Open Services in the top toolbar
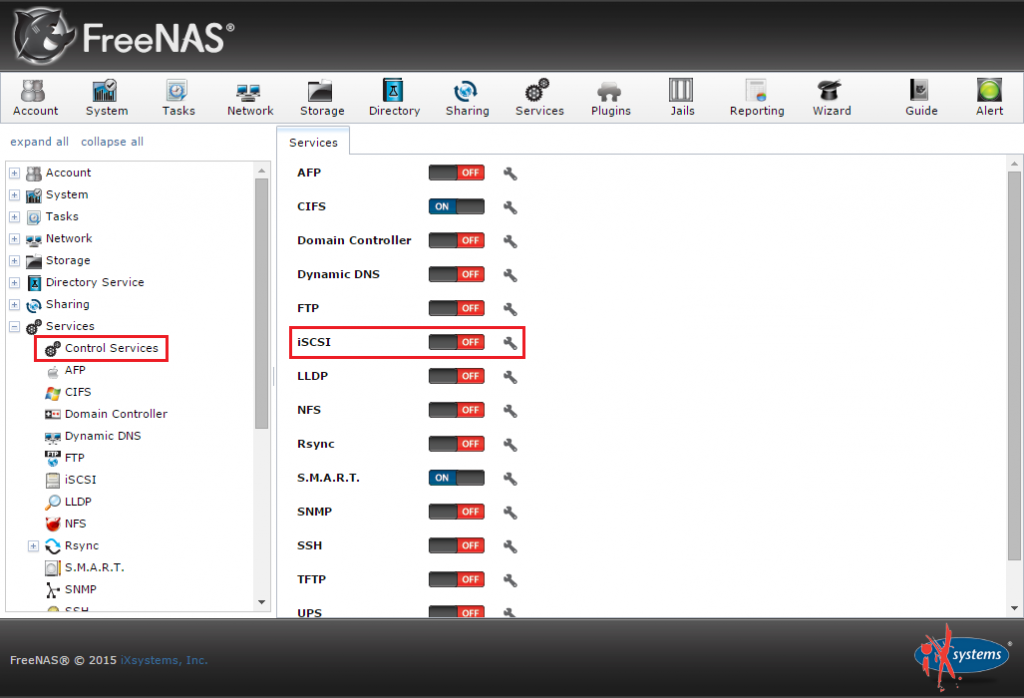 pyautogui.click(x=539, y=98)
